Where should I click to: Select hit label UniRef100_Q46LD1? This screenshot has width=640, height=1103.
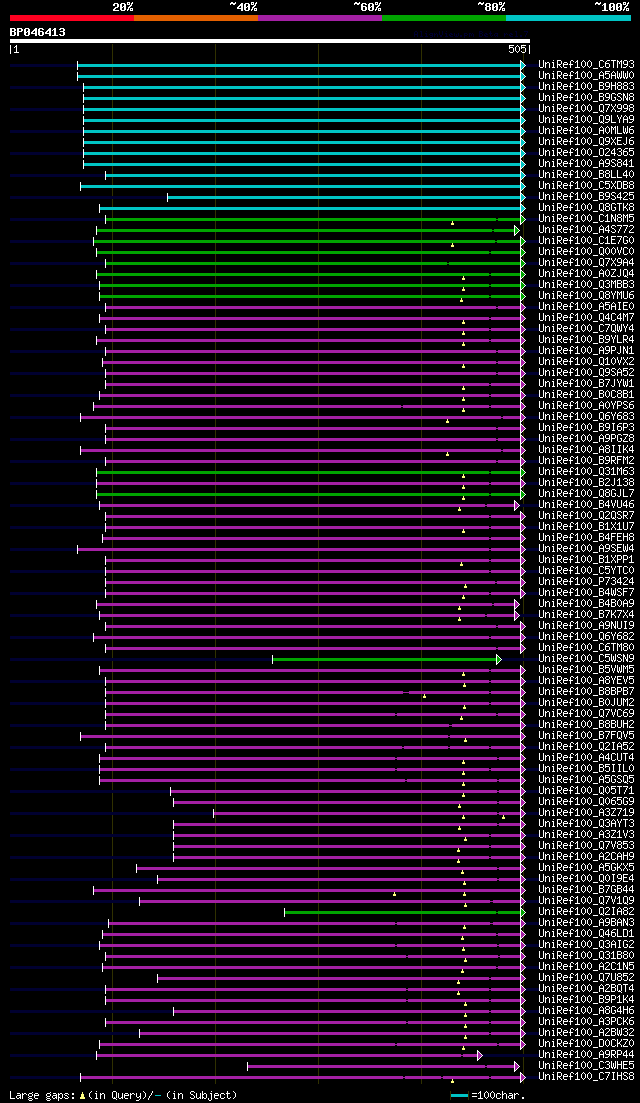[x=587, y=934]
